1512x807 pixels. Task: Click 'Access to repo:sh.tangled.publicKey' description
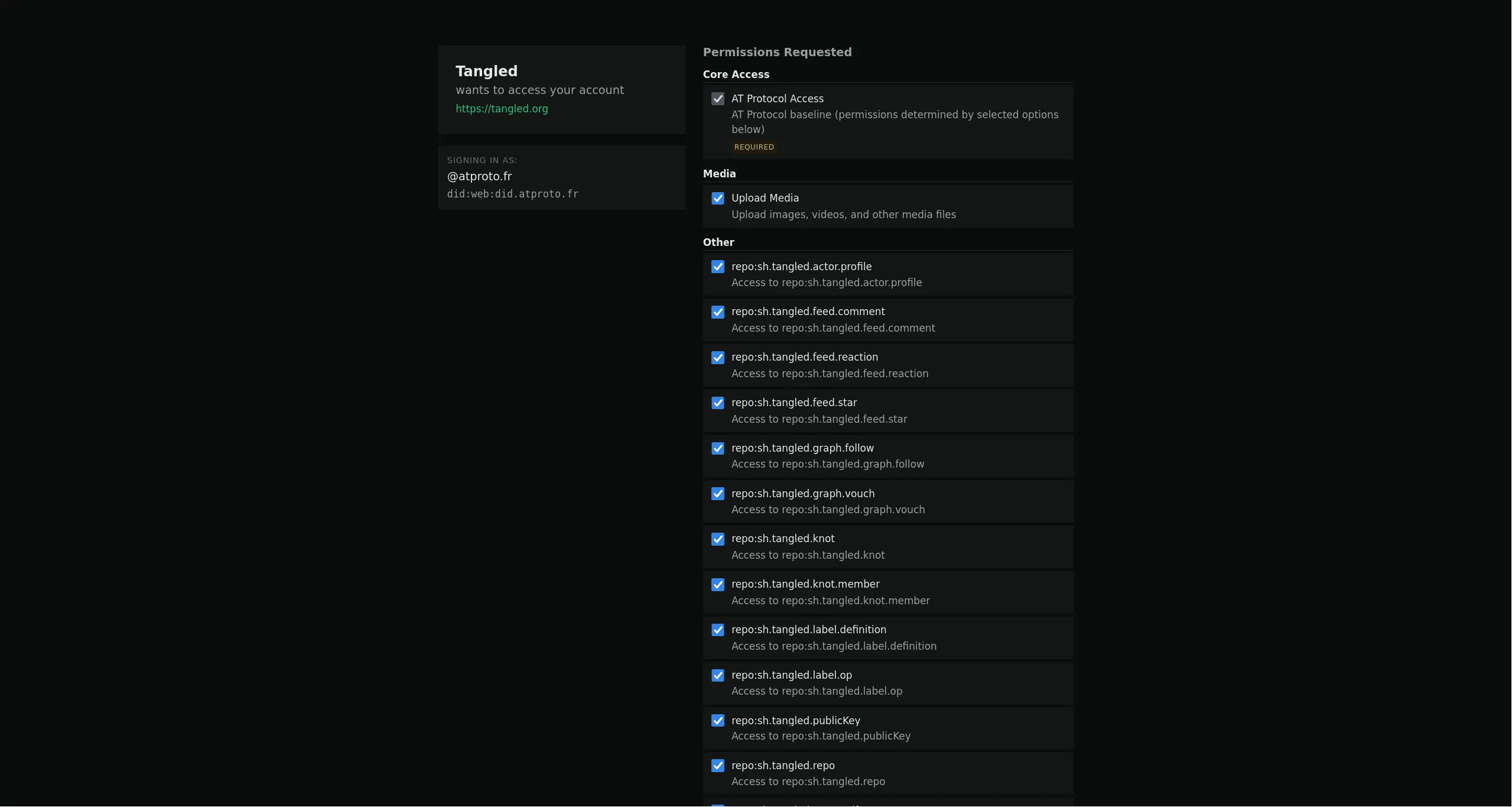point(821,736)
